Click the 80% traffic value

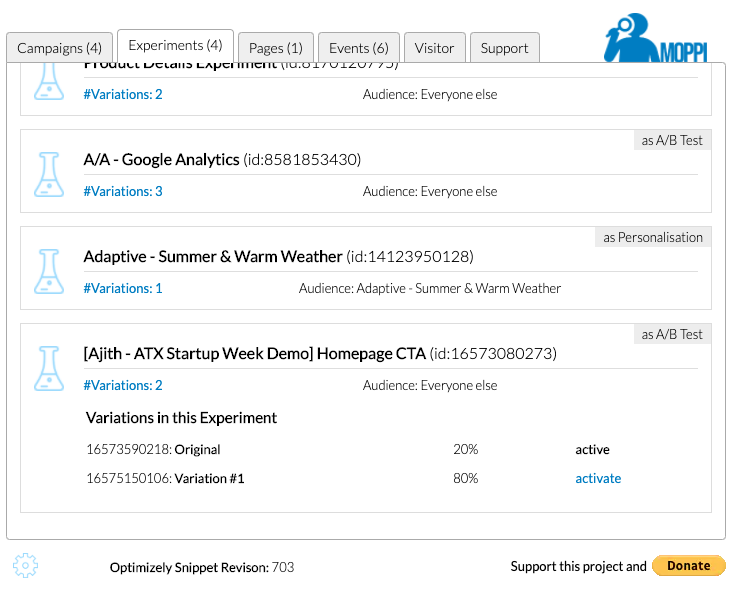[466, 478]
